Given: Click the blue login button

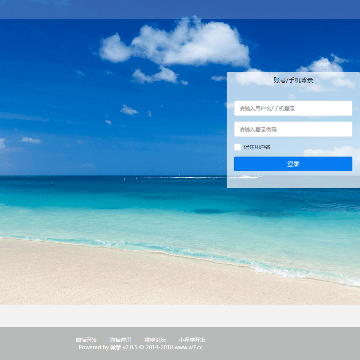Looking at the screenshot, I should pyautogui.click(x=293, y=164).
